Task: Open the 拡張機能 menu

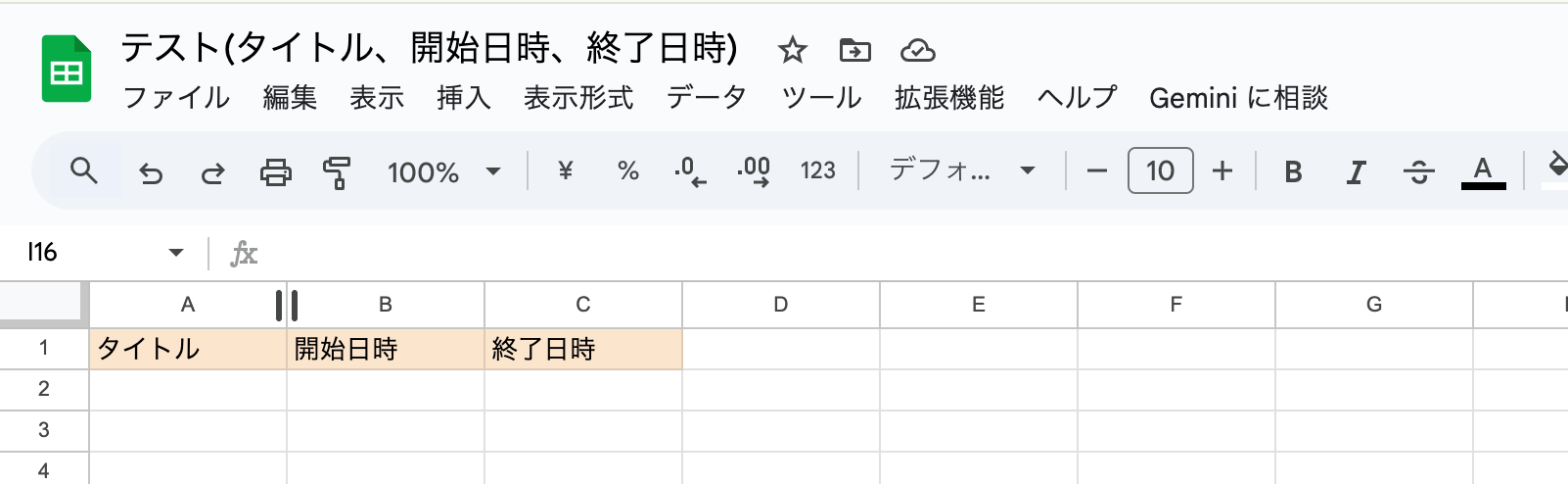Action: pyautogui.click(x=948, y=98)
